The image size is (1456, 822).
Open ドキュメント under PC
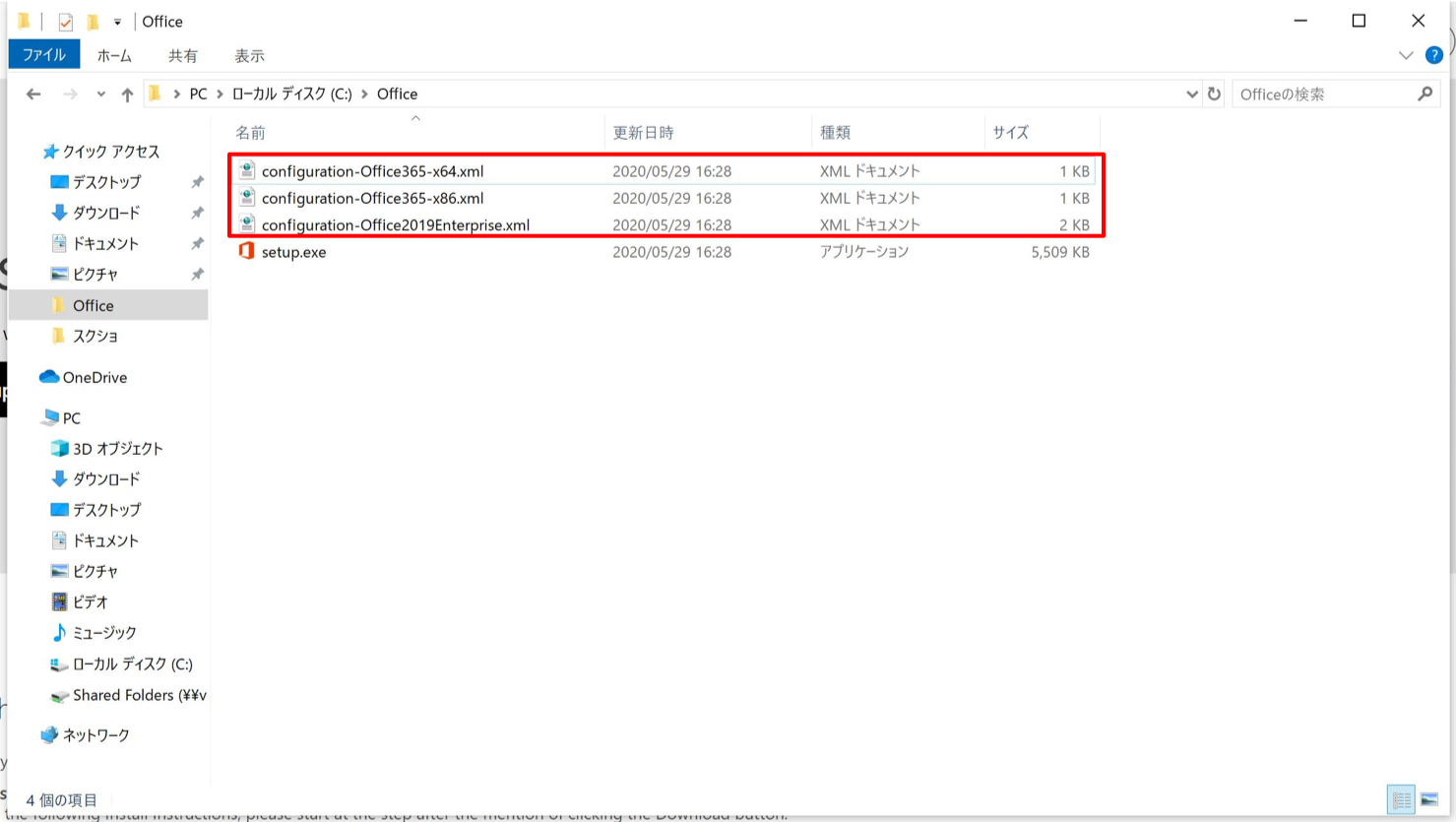click(105, 540)
